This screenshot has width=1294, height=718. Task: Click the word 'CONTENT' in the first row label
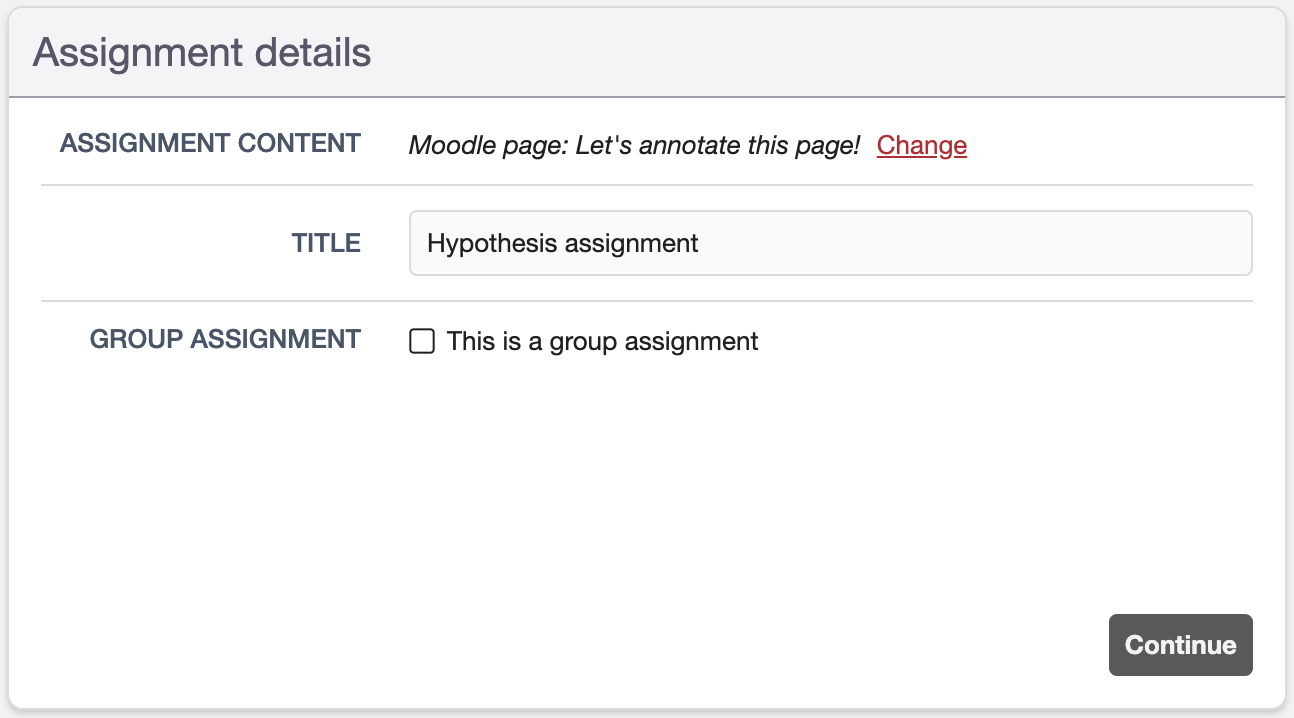(x=299, y=143)
